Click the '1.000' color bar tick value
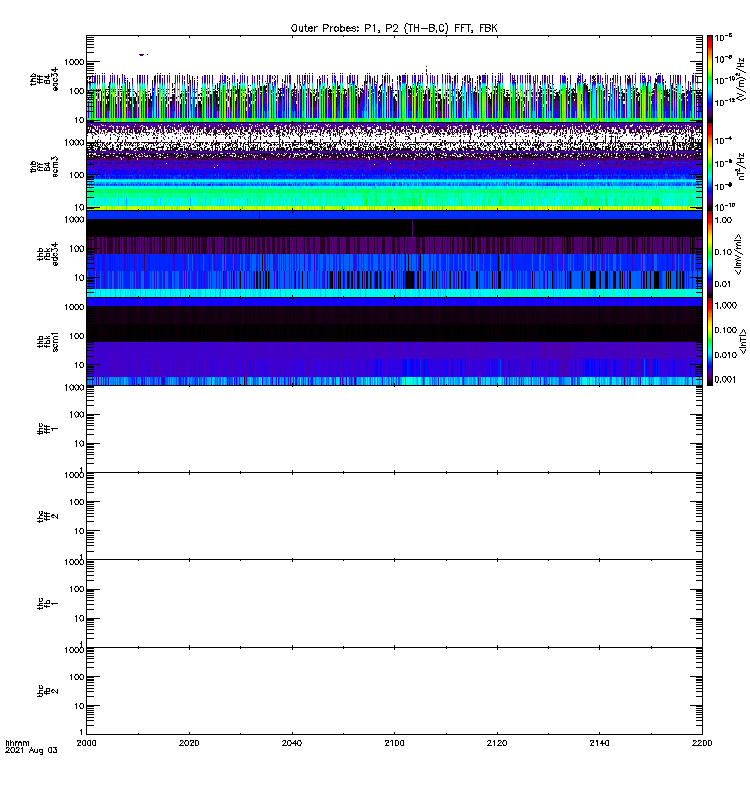 pos(726,305)
